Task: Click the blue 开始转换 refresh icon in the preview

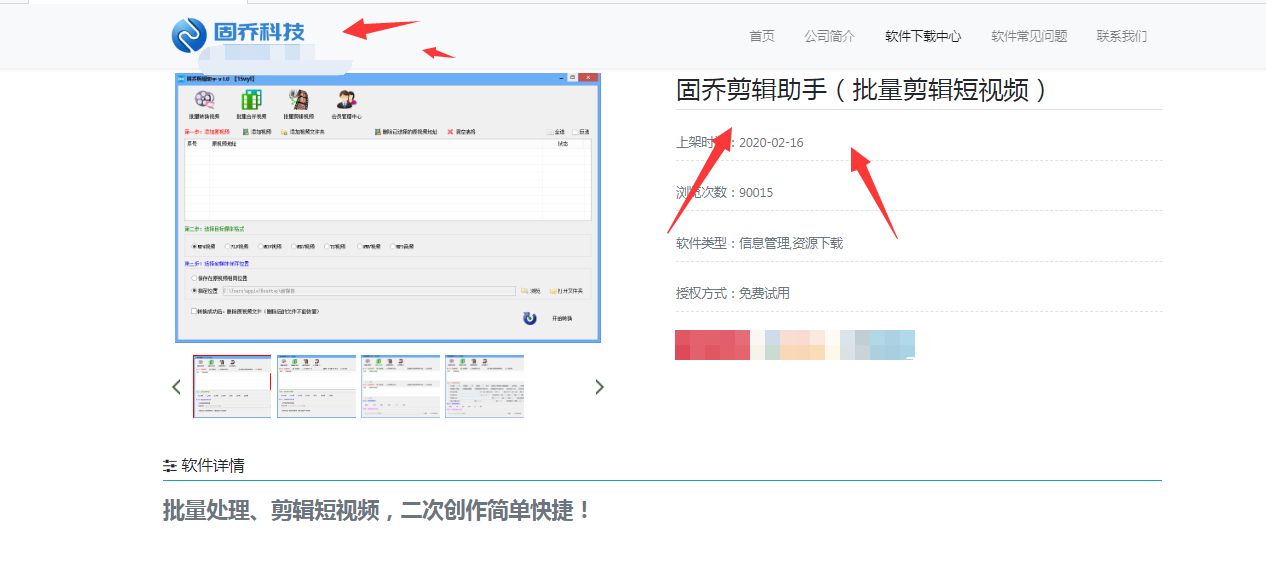Action: (x=529, y=318)
